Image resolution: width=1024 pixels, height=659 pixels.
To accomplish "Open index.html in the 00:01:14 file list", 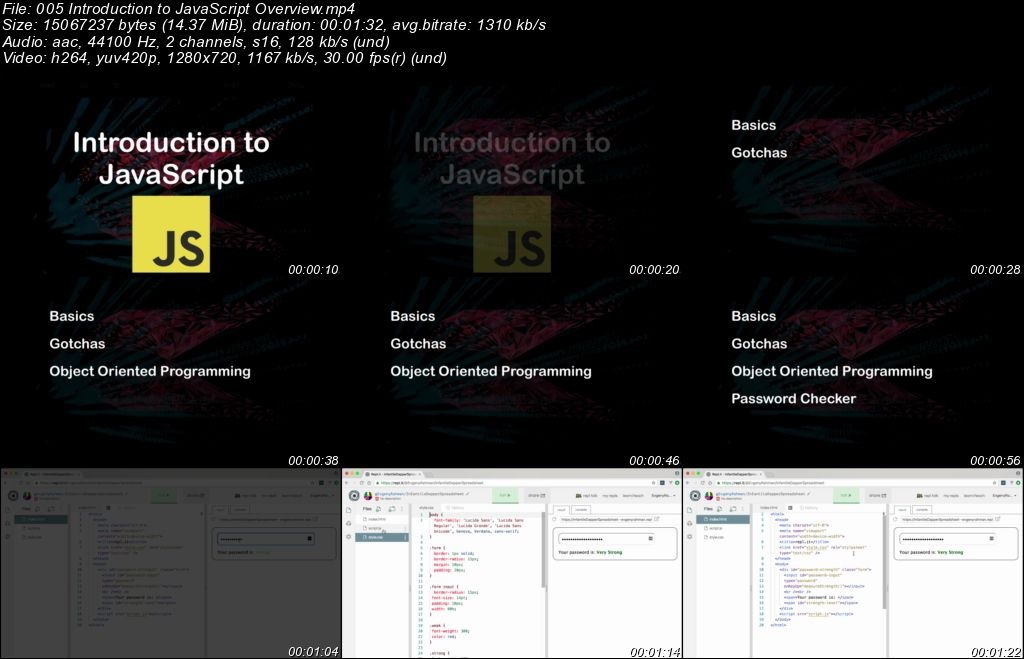I will point(381,519).
